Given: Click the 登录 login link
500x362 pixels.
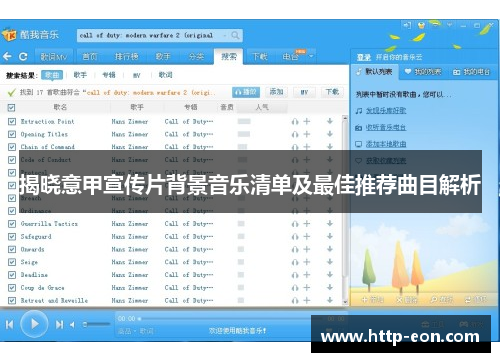Looking at the screenshot, I should point(364,57).
